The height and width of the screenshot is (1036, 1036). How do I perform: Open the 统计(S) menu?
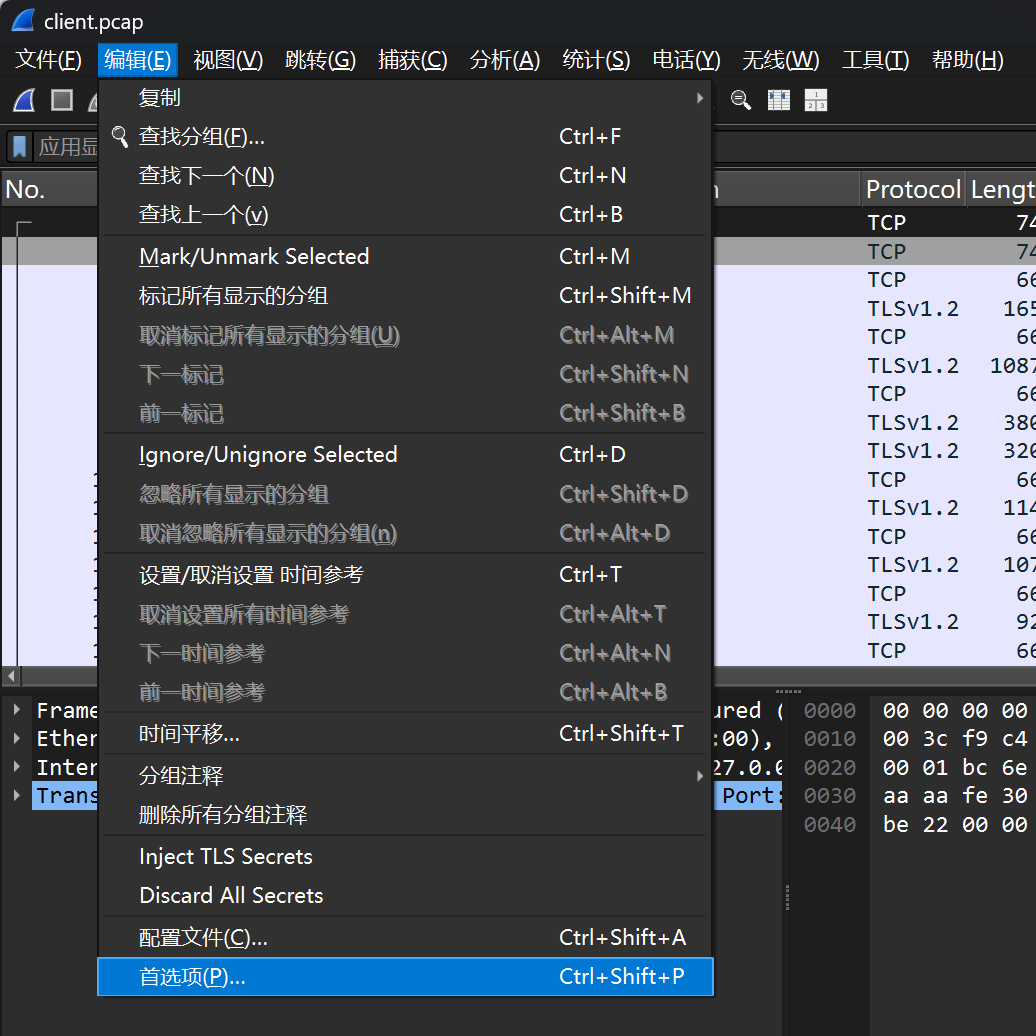pyautogui.click(x=596, y=60)
